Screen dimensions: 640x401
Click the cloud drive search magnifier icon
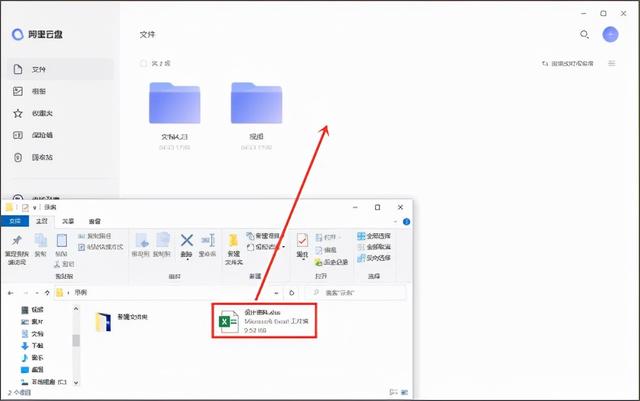click(x=584, y=35)
